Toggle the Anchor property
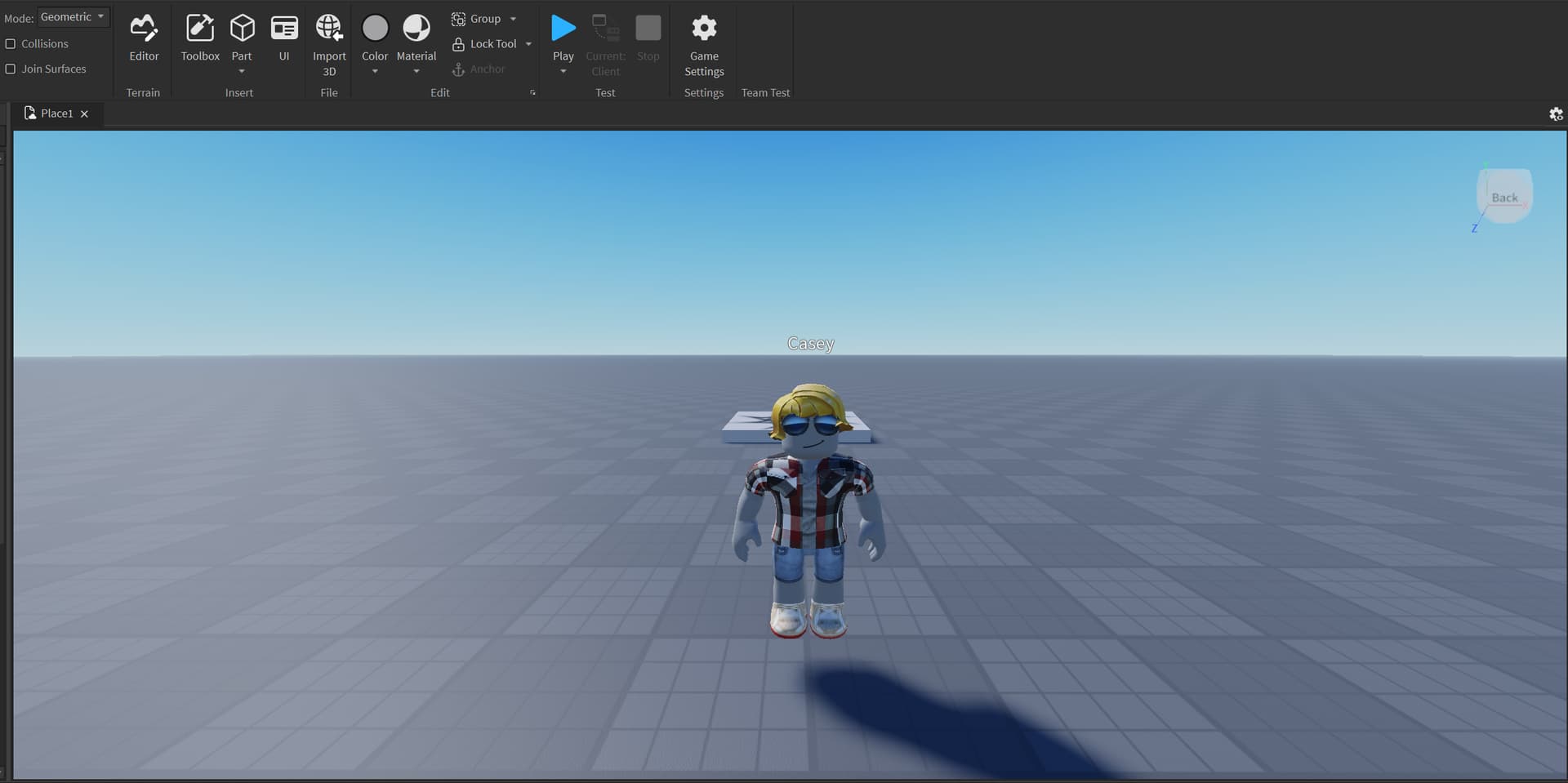This screenshot has height=783, width=1568. coord(480,69)
